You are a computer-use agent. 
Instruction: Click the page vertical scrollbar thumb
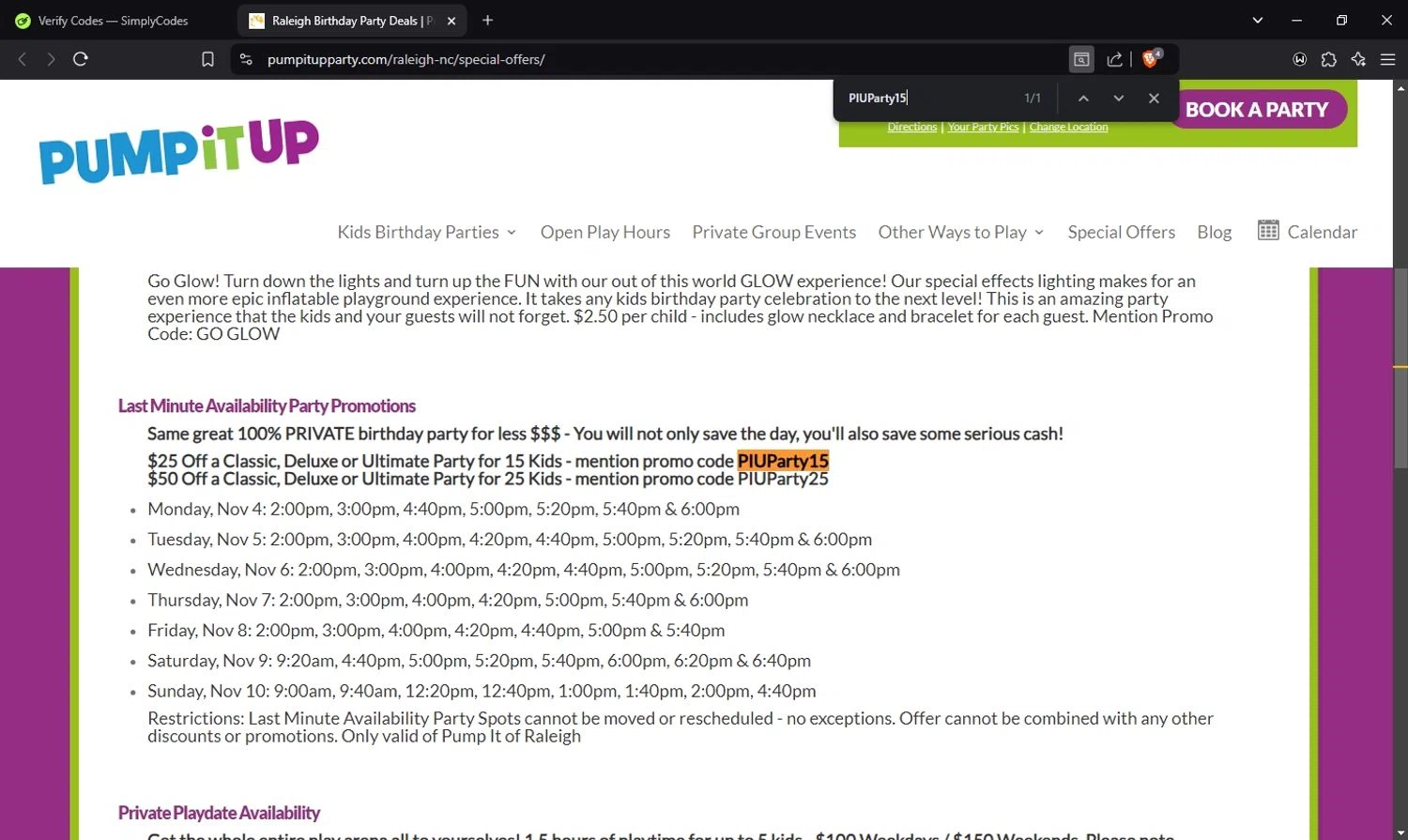click(x=1400, y=366)
